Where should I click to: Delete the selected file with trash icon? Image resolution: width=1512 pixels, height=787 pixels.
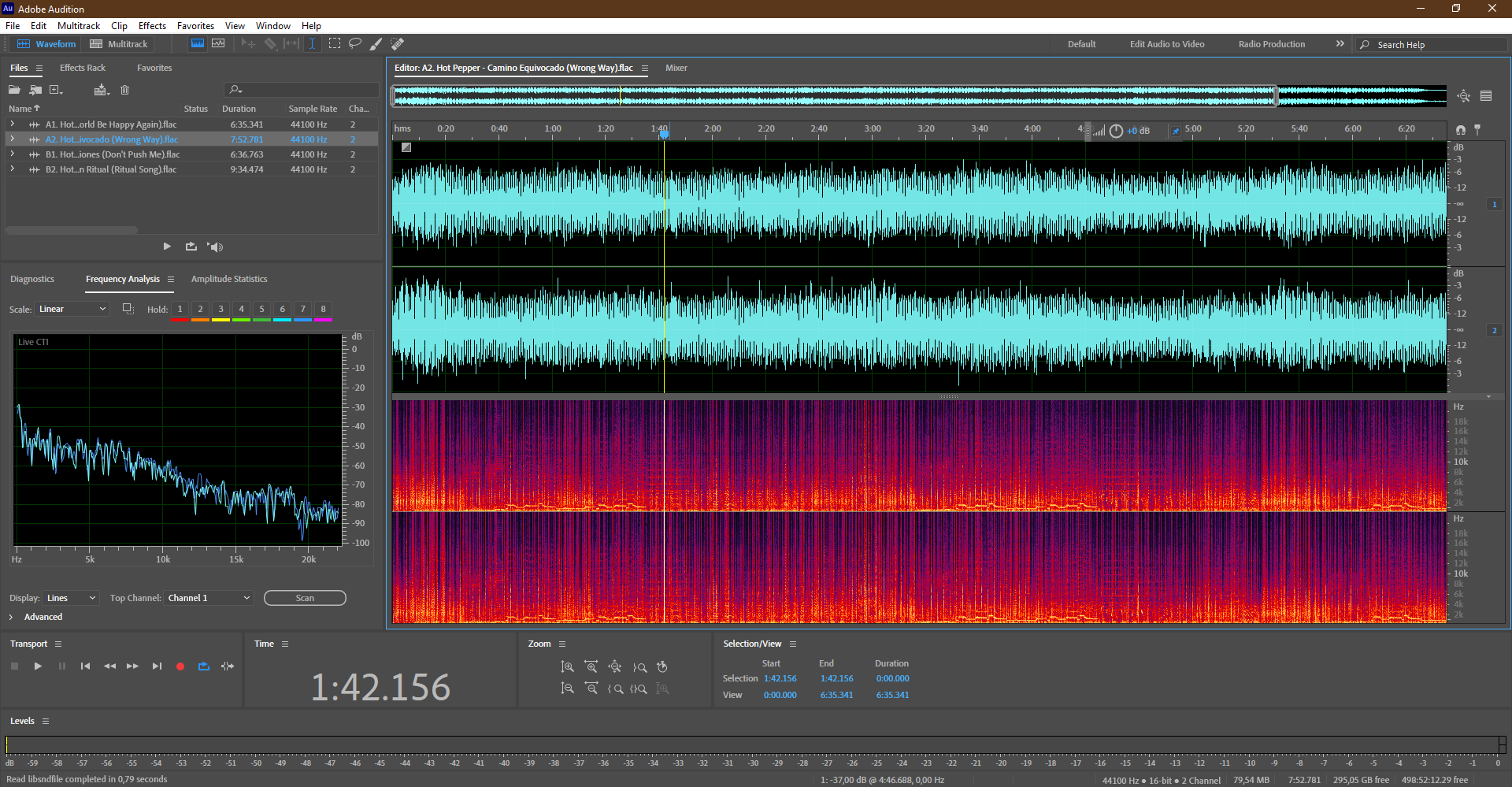(x=124, y=90)
